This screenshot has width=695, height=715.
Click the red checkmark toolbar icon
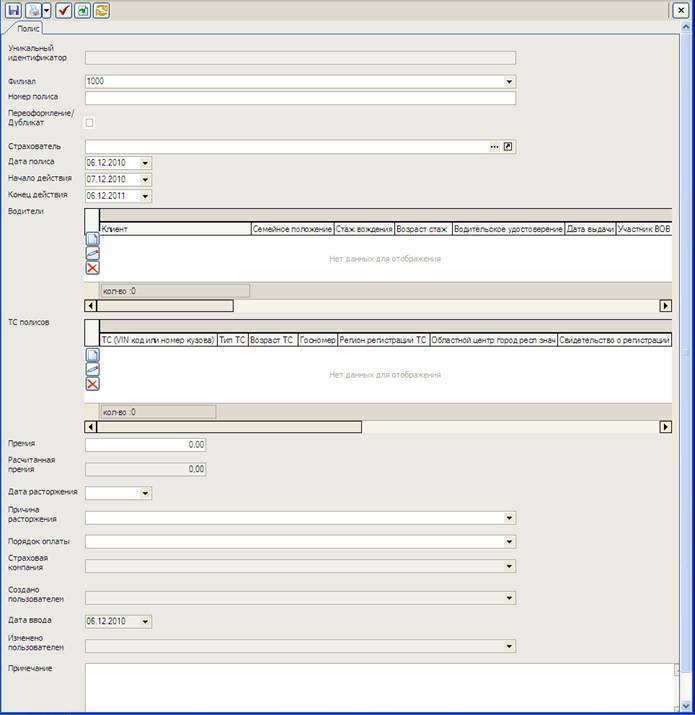[63, 9]
